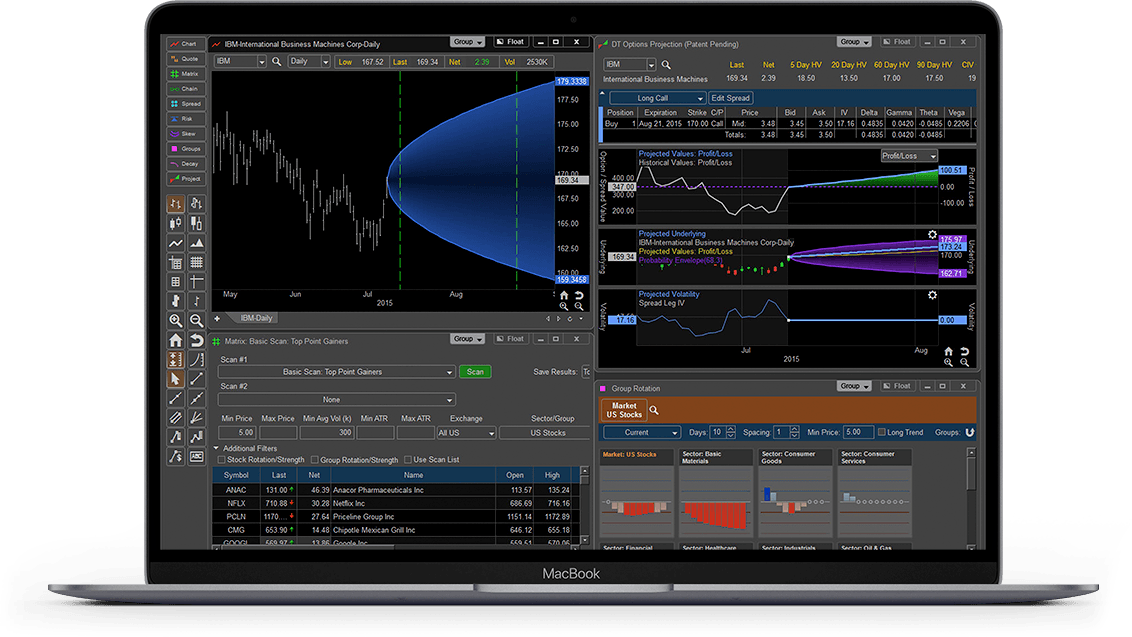Open the Spread panel from the sidebar
The image size is (1132, 637).
[x=186, y=104]
